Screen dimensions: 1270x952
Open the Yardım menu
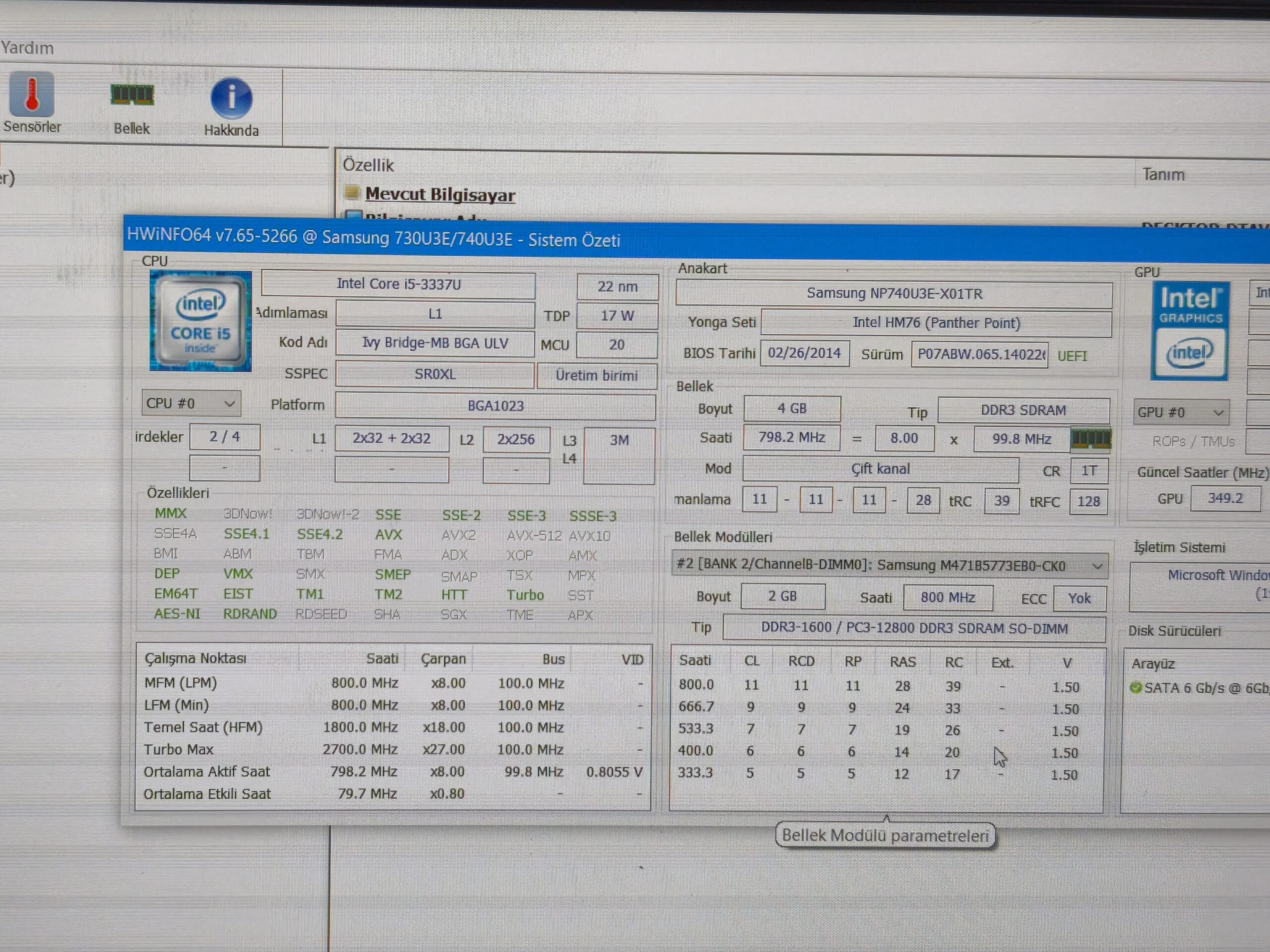click(x=28, y=48)
